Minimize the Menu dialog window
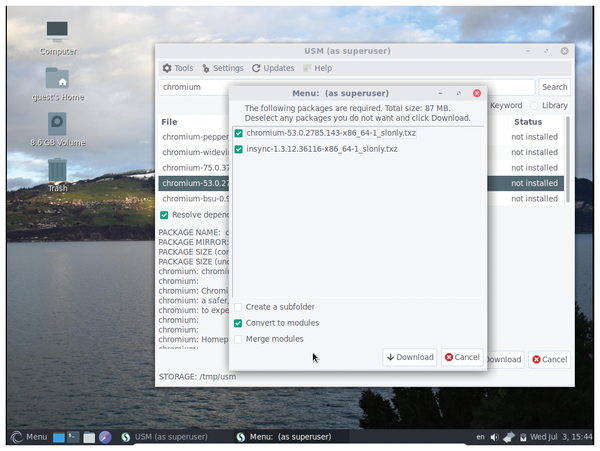This screenshot has height=451, width=600. point(440,93)
